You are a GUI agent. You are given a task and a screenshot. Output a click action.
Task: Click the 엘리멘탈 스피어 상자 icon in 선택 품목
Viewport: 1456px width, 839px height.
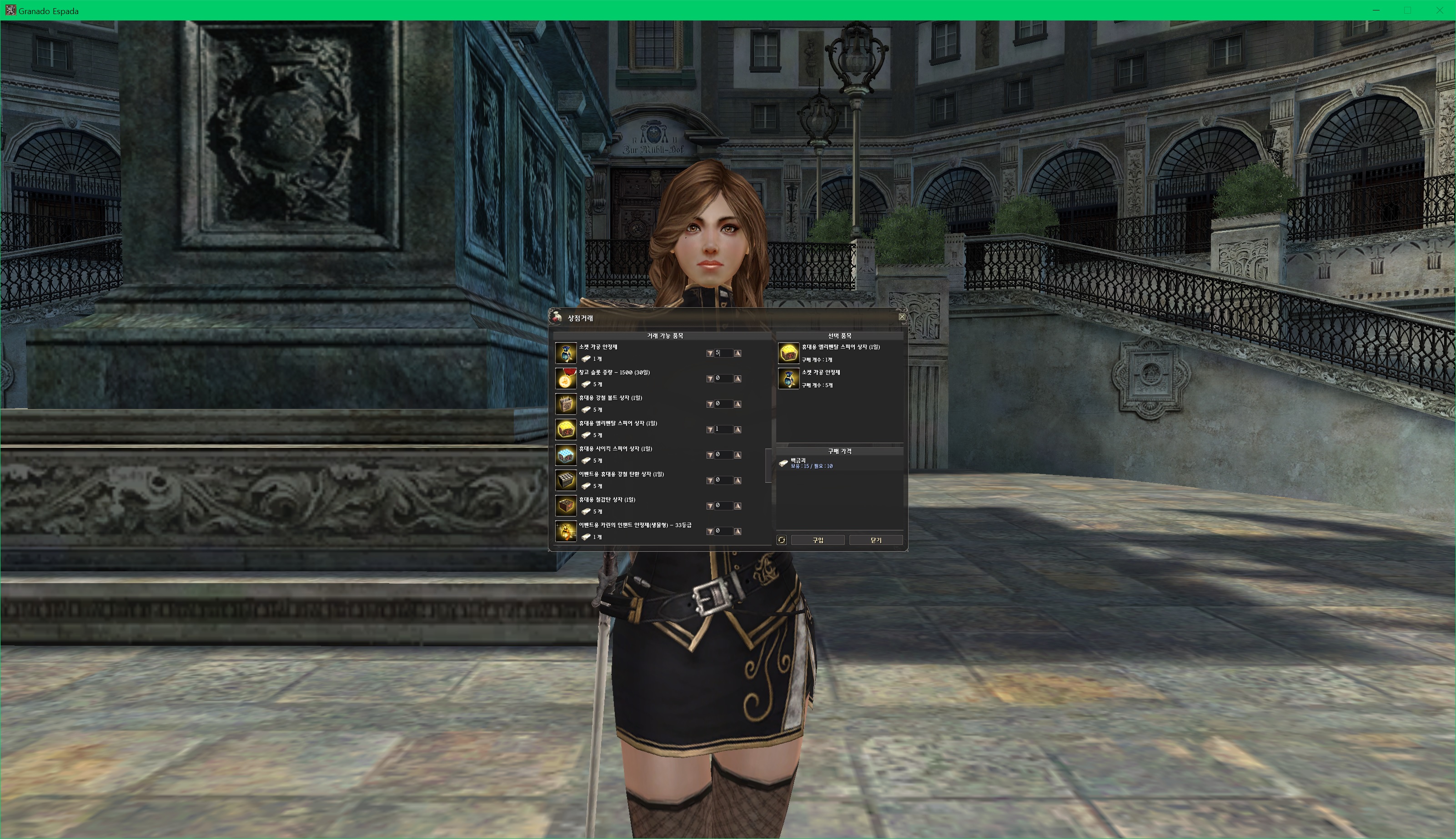788,353
